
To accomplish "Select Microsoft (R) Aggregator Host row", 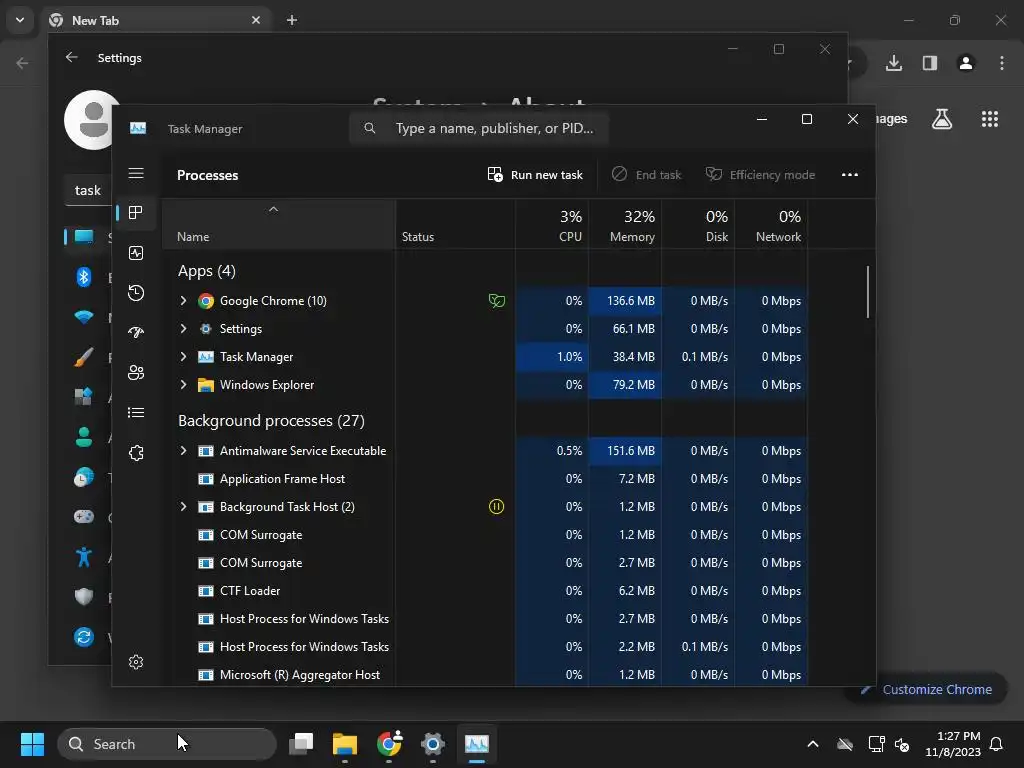I will click(485, 675).
